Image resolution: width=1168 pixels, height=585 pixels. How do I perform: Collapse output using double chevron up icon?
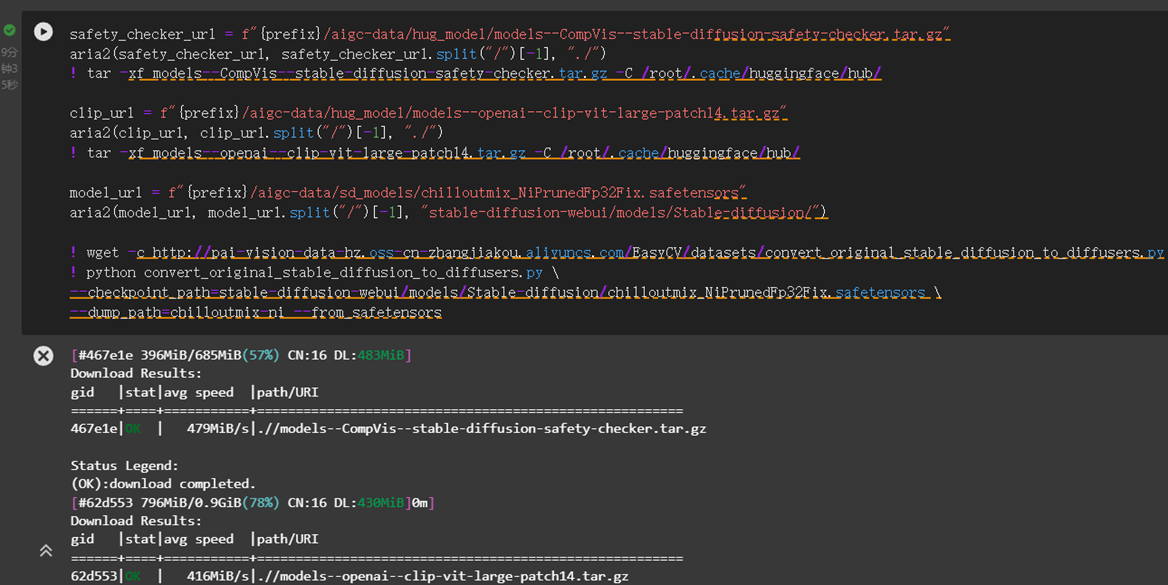(x=45, y=551)
